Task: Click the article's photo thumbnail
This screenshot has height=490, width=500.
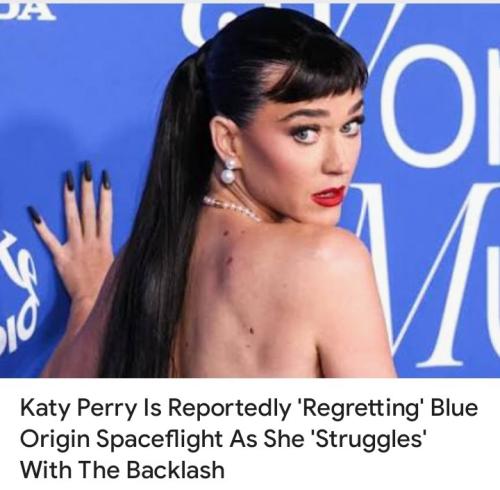Action: (x=250, y=191)
